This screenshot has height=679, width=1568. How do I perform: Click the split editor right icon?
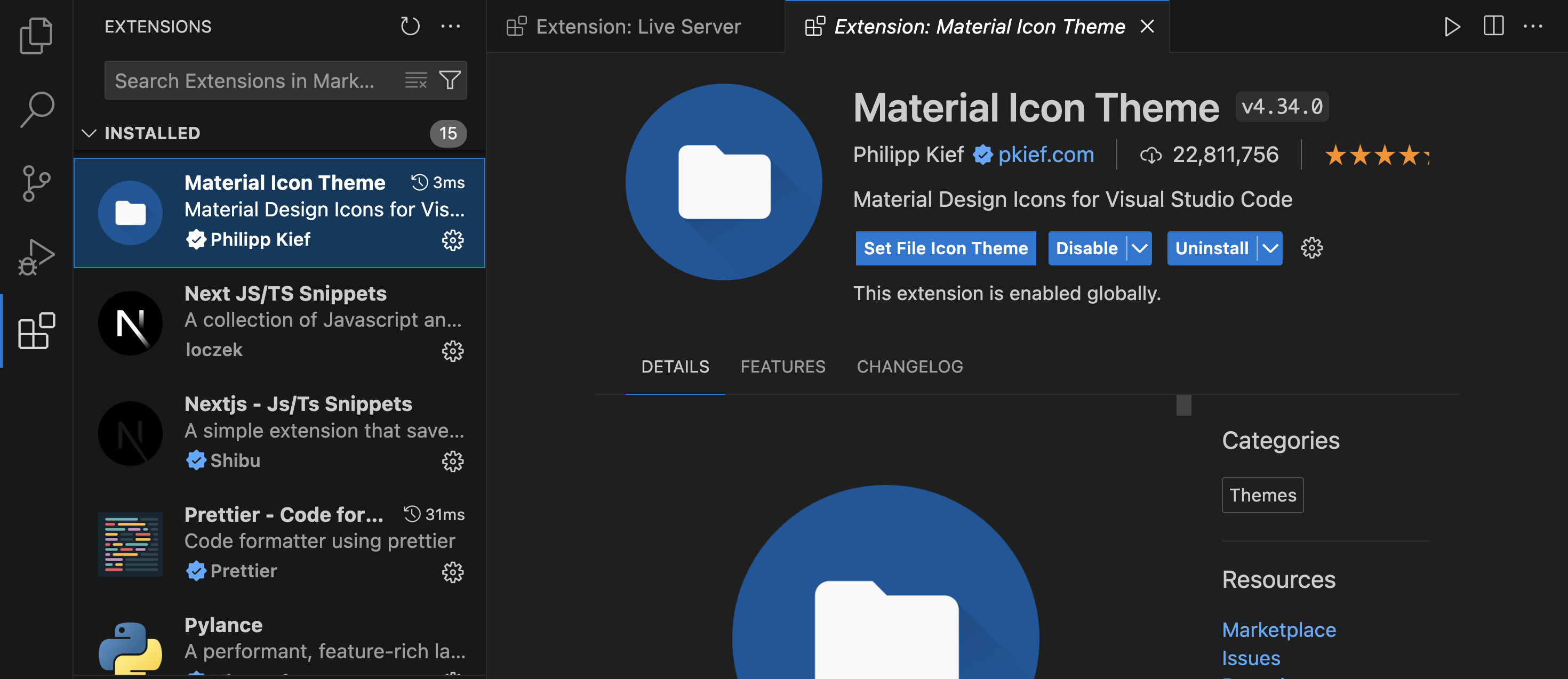[x=1493, y=27]
